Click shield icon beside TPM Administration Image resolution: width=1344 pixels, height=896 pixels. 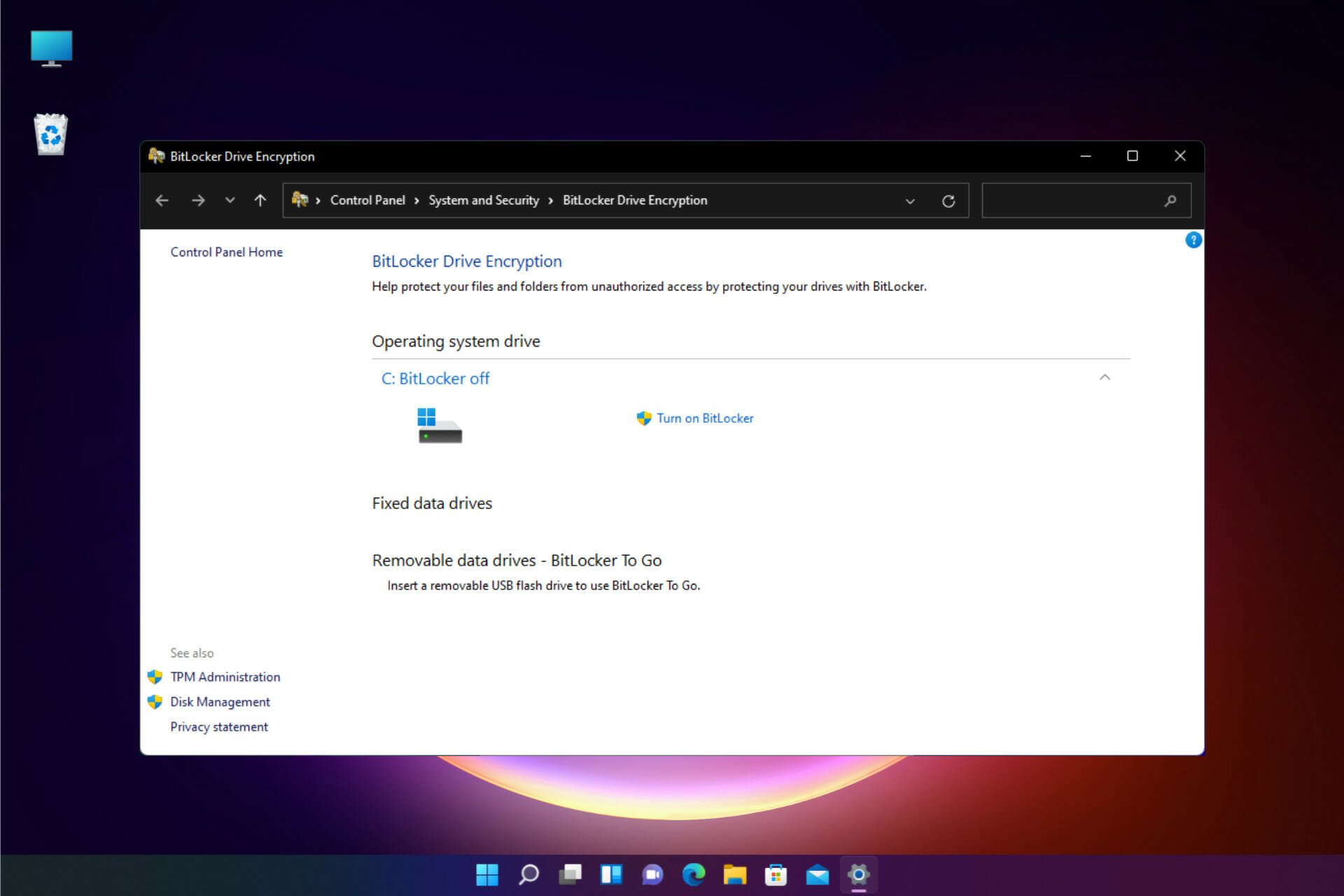coord(155,677)
